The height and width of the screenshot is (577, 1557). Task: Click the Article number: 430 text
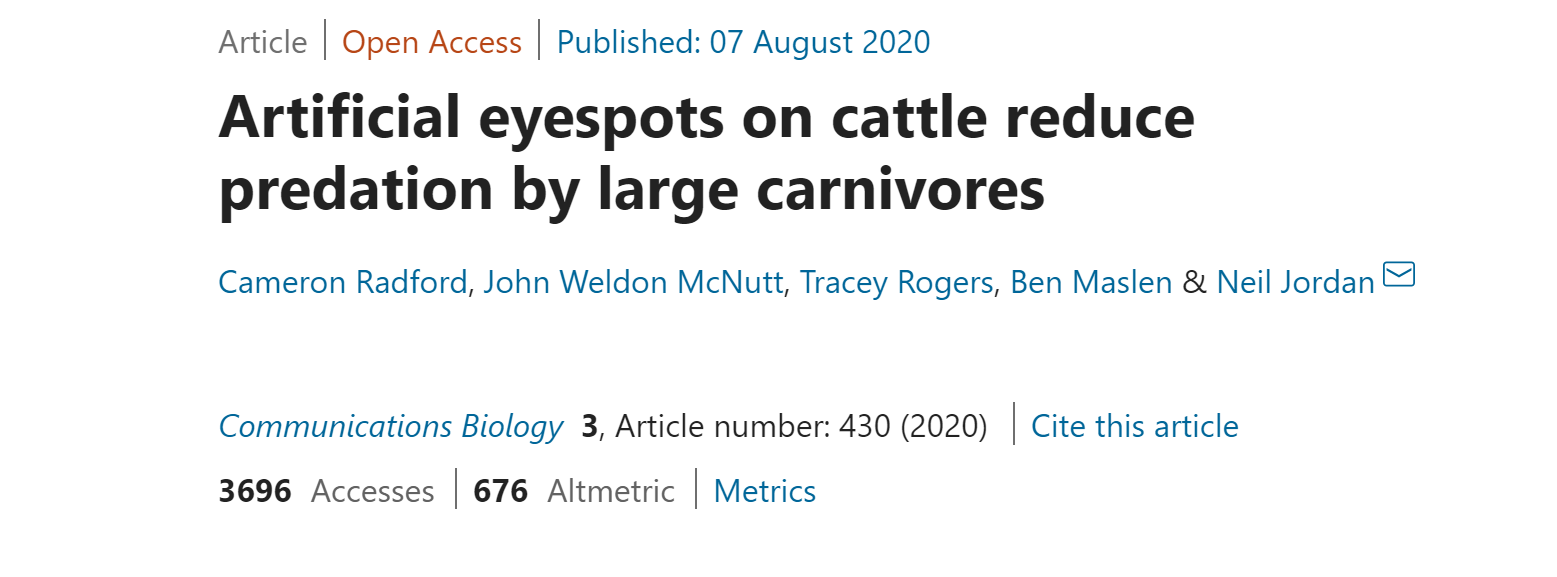[752, 427]
